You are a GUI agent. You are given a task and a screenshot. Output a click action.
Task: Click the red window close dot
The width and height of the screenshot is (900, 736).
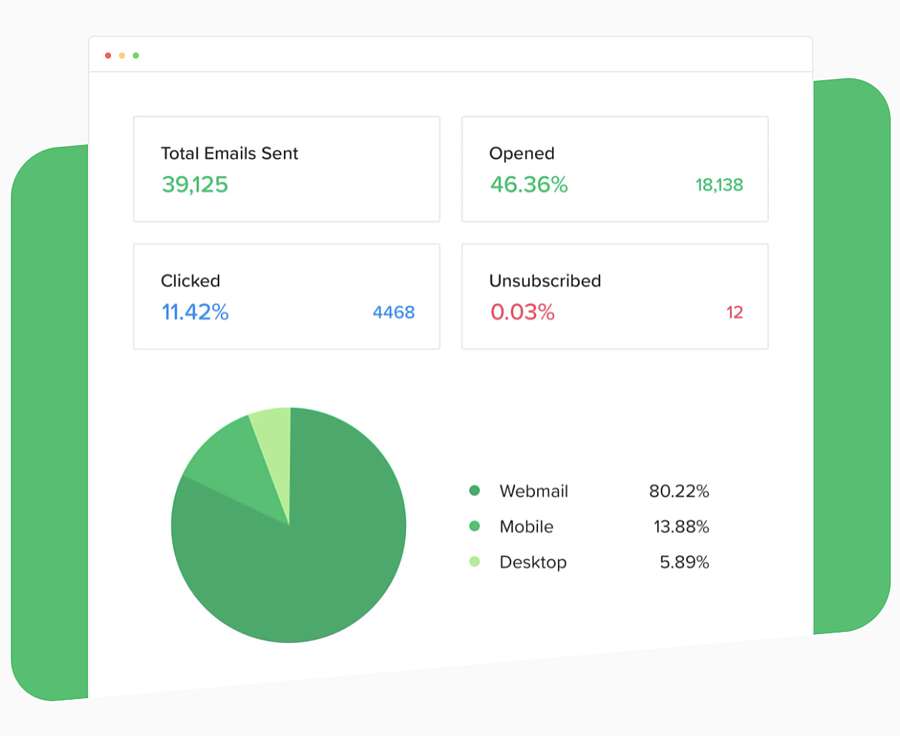[108, 55]
